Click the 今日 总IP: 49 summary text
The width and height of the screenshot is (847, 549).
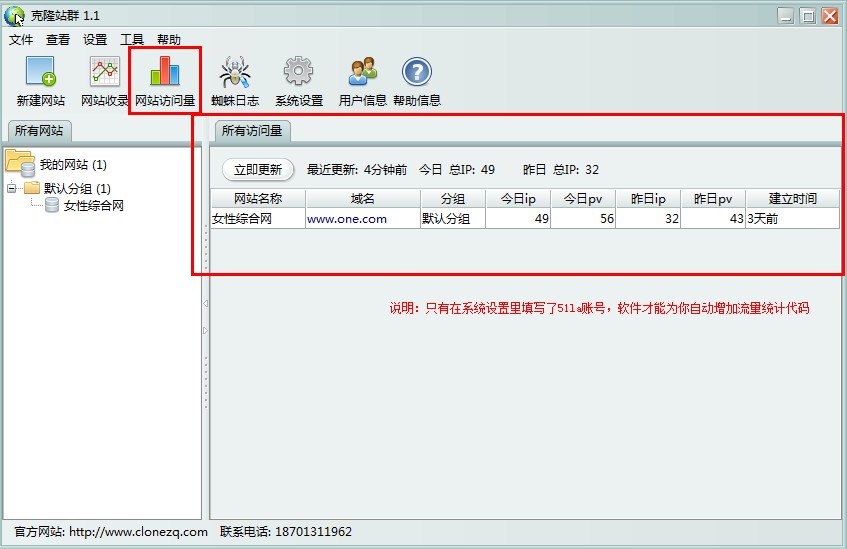457,170
